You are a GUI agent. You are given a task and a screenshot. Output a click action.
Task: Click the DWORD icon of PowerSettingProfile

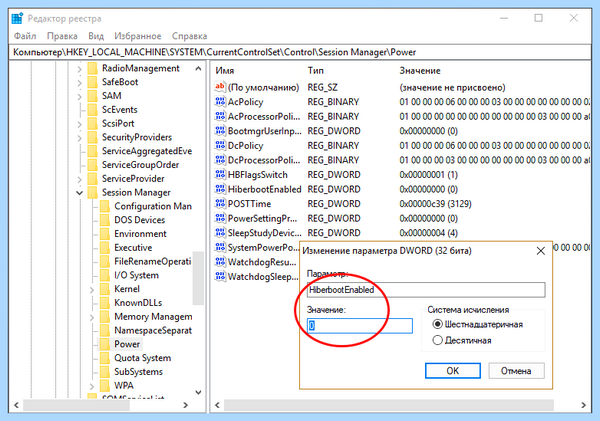pyautogui.click(x=220, y=218)
